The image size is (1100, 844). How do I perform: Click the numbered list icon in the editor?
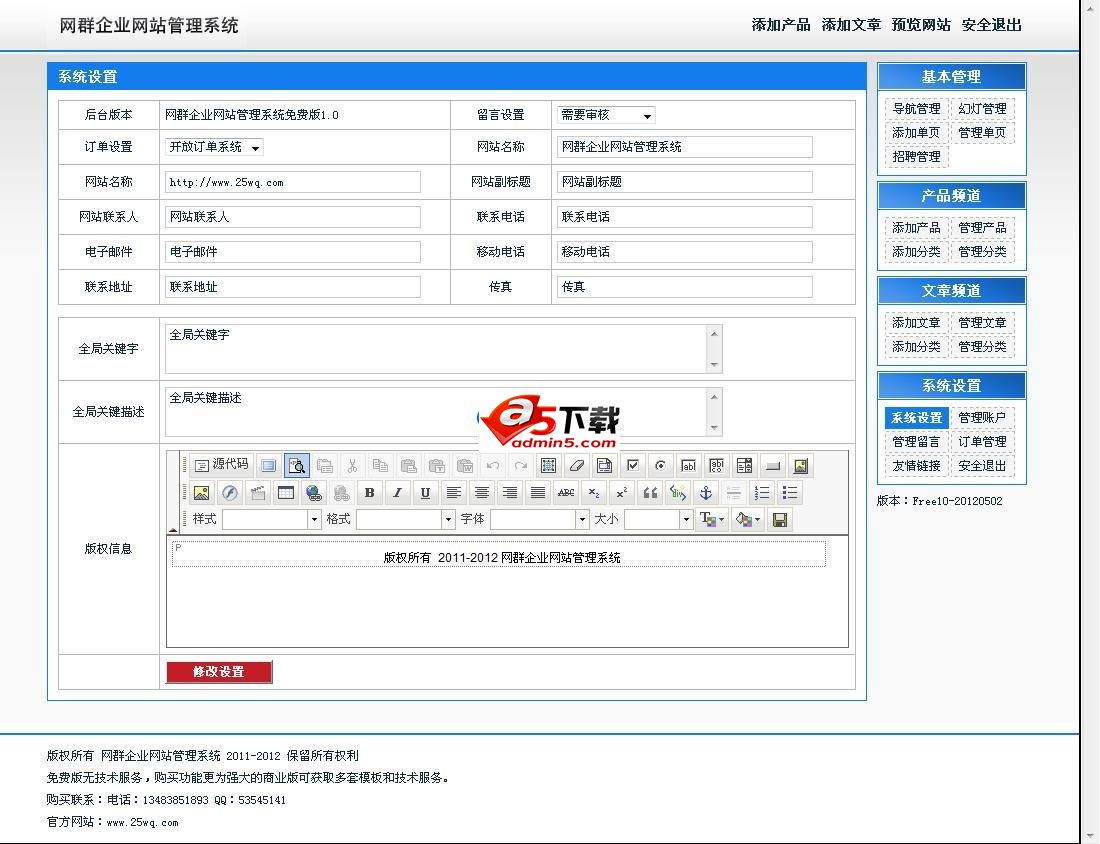(x=762, y=493)
